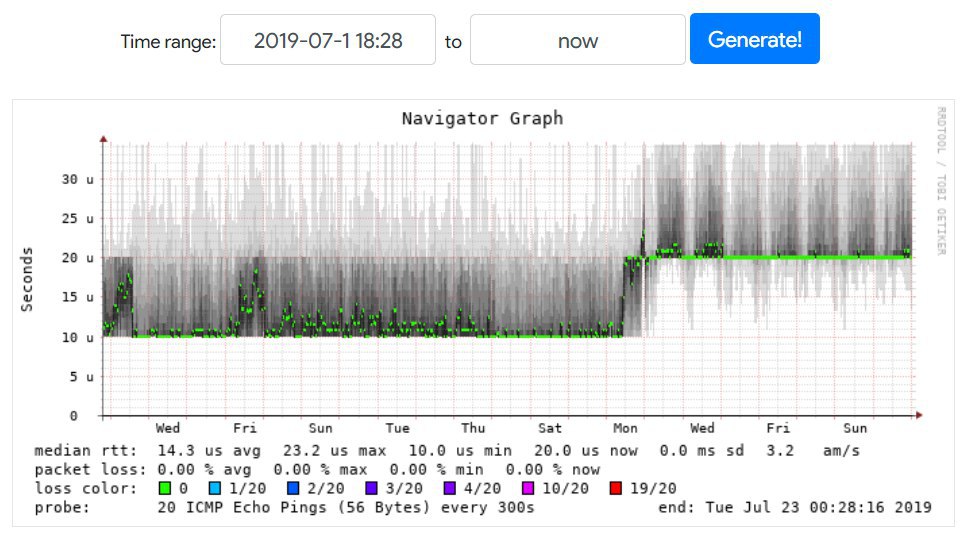This screenshot has height=540, width=976.
Task: Focus the start time field 2019-07-1 18:28
Action: click(x=328, y=40)
